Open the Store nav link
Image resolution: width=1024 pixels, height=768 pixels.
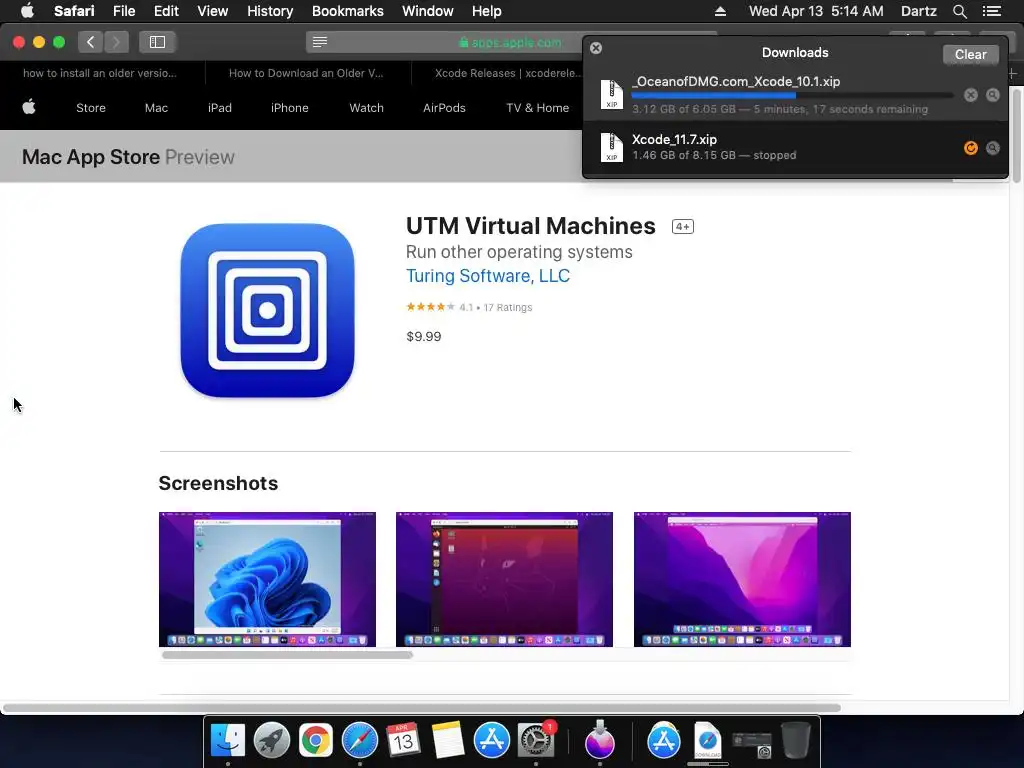pos(91,108)
